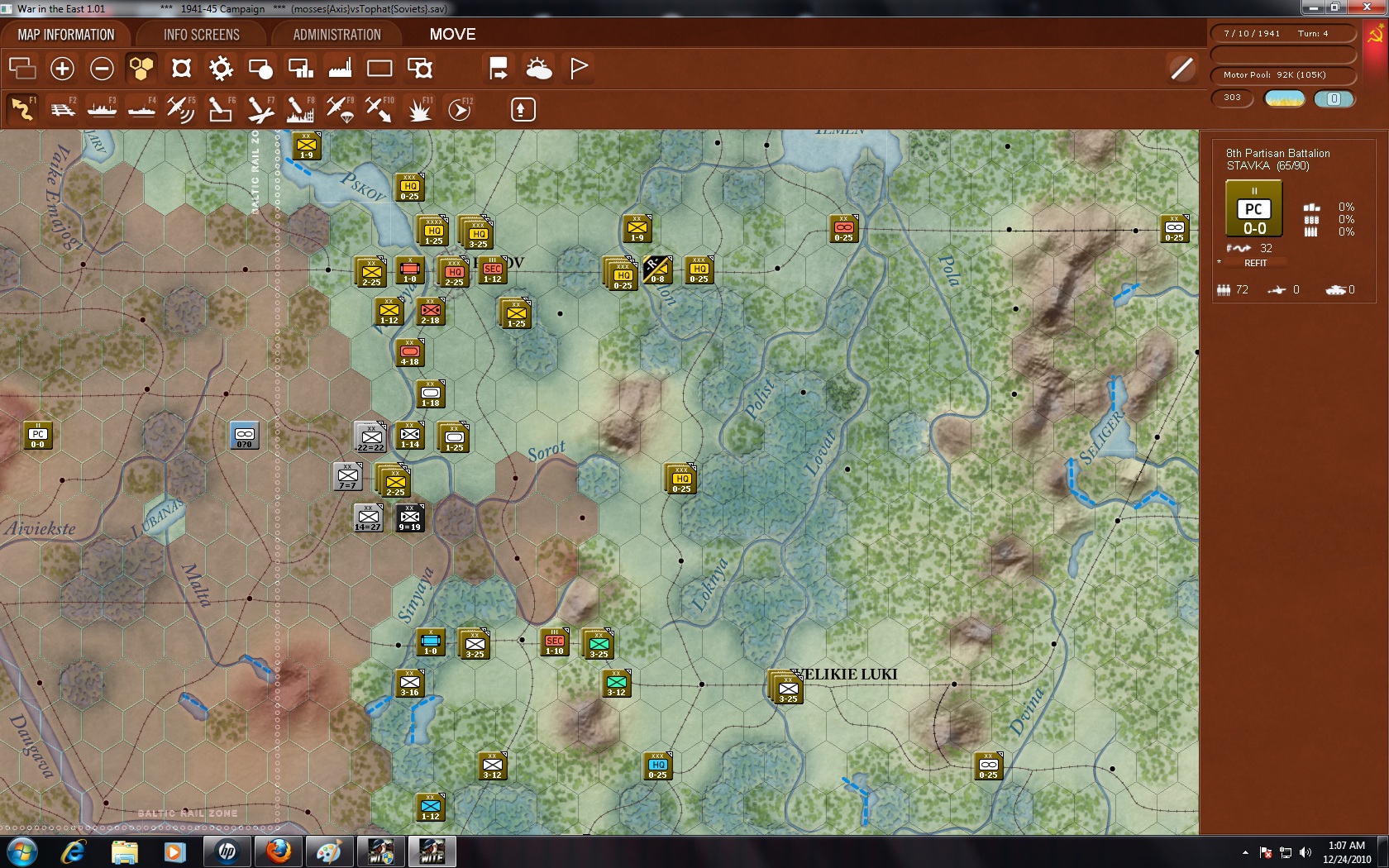Activate Air transfer mode (F10)

[379, 109]
